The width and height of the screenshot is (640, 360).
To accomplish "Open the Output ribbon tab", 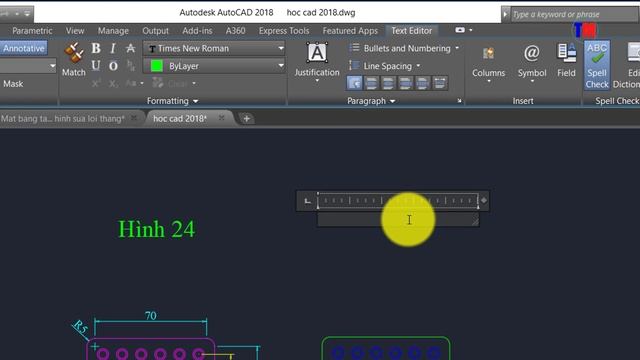I will pyautogui.click(x=156, y=31).
